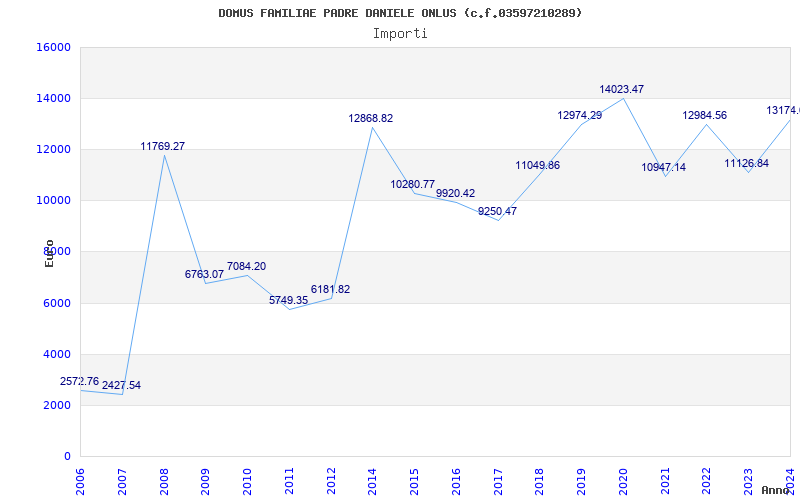Image resolution: width=800 pixels, height=500 pixels.
Task: Click the 2008 x-axis year label
Action: [x=164, y=479]
